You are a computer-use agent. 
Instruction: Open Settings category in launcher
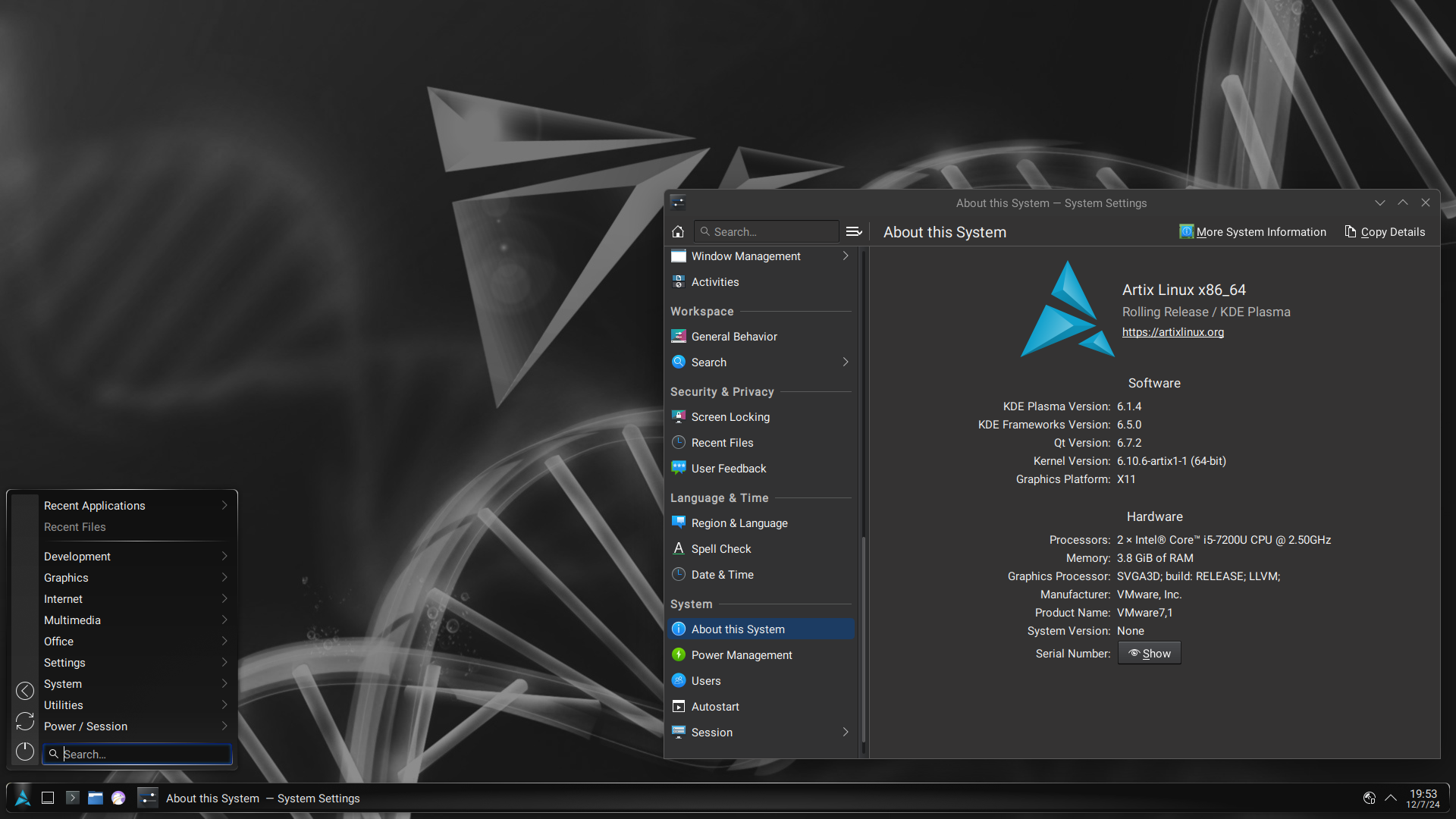click(x=136, y=663)
